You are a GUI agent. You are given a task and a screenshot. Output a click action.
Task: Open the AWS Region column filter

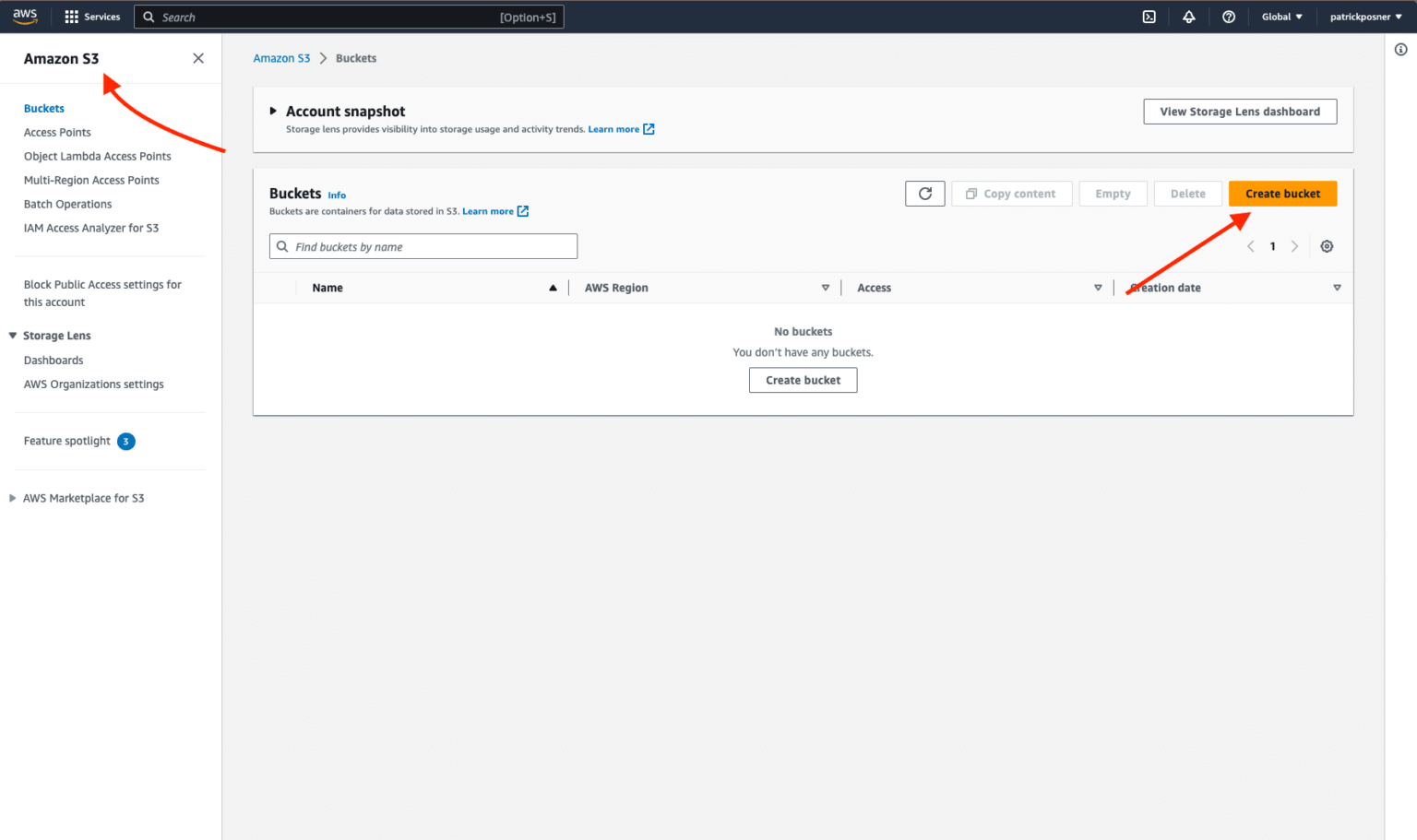tap(825, 287)
